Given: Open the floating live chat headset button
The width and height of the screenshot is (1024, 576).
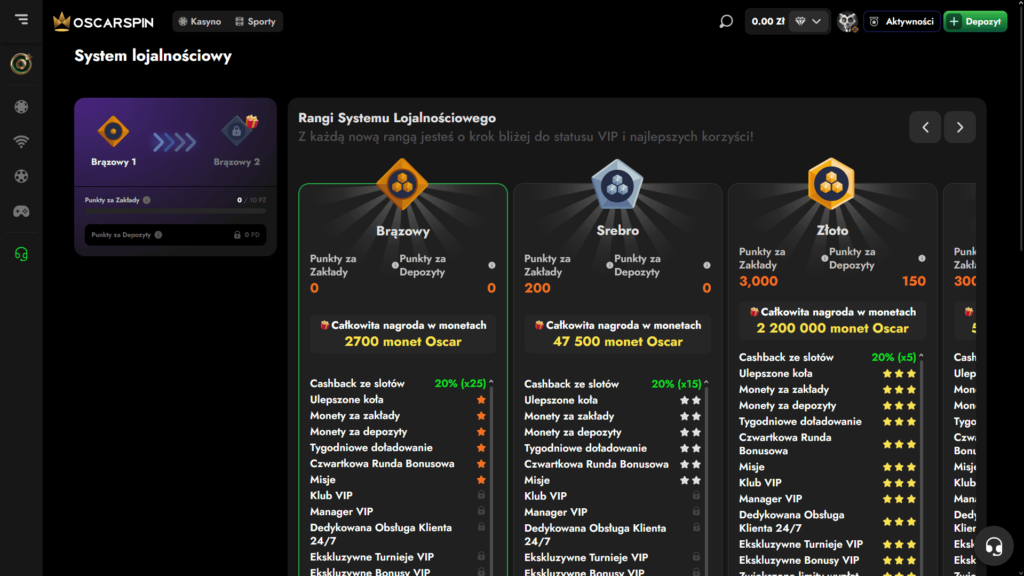Looking at the screenshot, I should tap(995, 546).
